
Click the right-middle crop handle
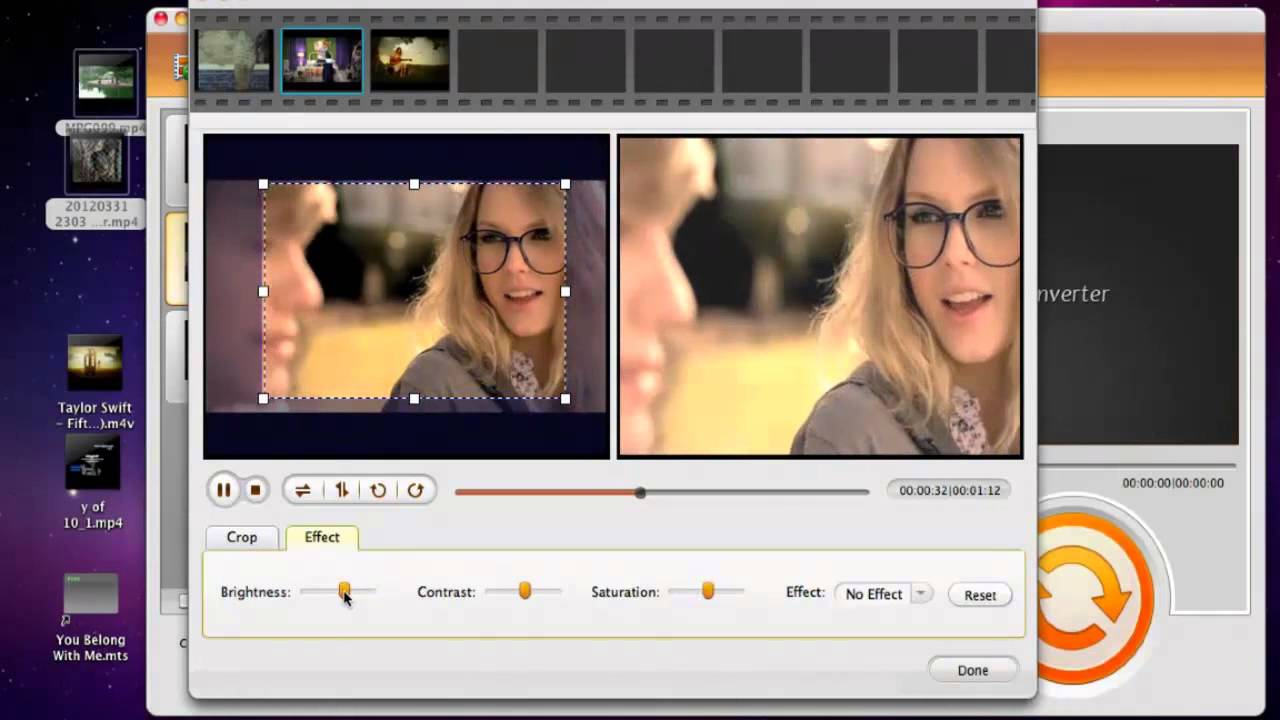tap(566, 292)
